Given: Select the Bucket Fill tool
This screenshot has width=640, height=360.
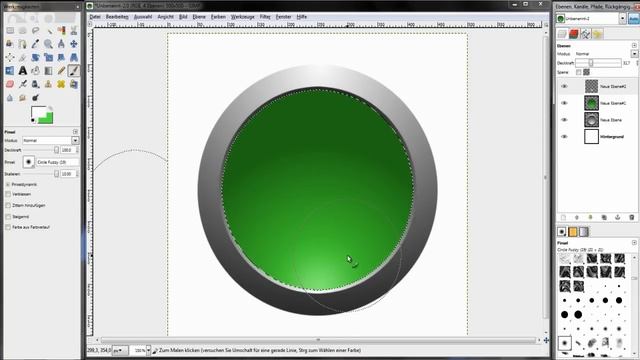Looking at the screenshot, I should (36, 71).
